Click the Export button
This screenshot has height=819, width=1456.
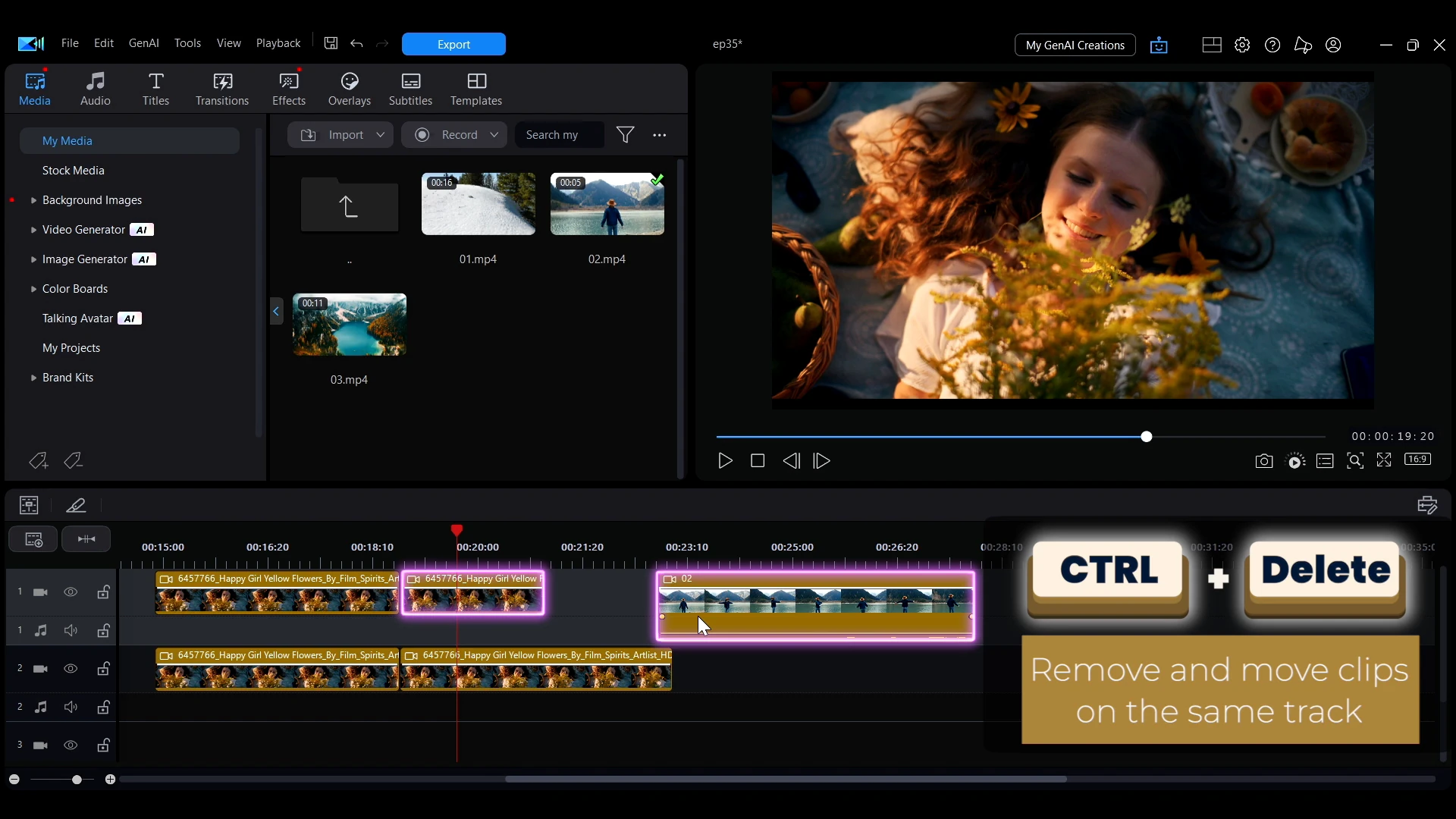coord(453,44)
